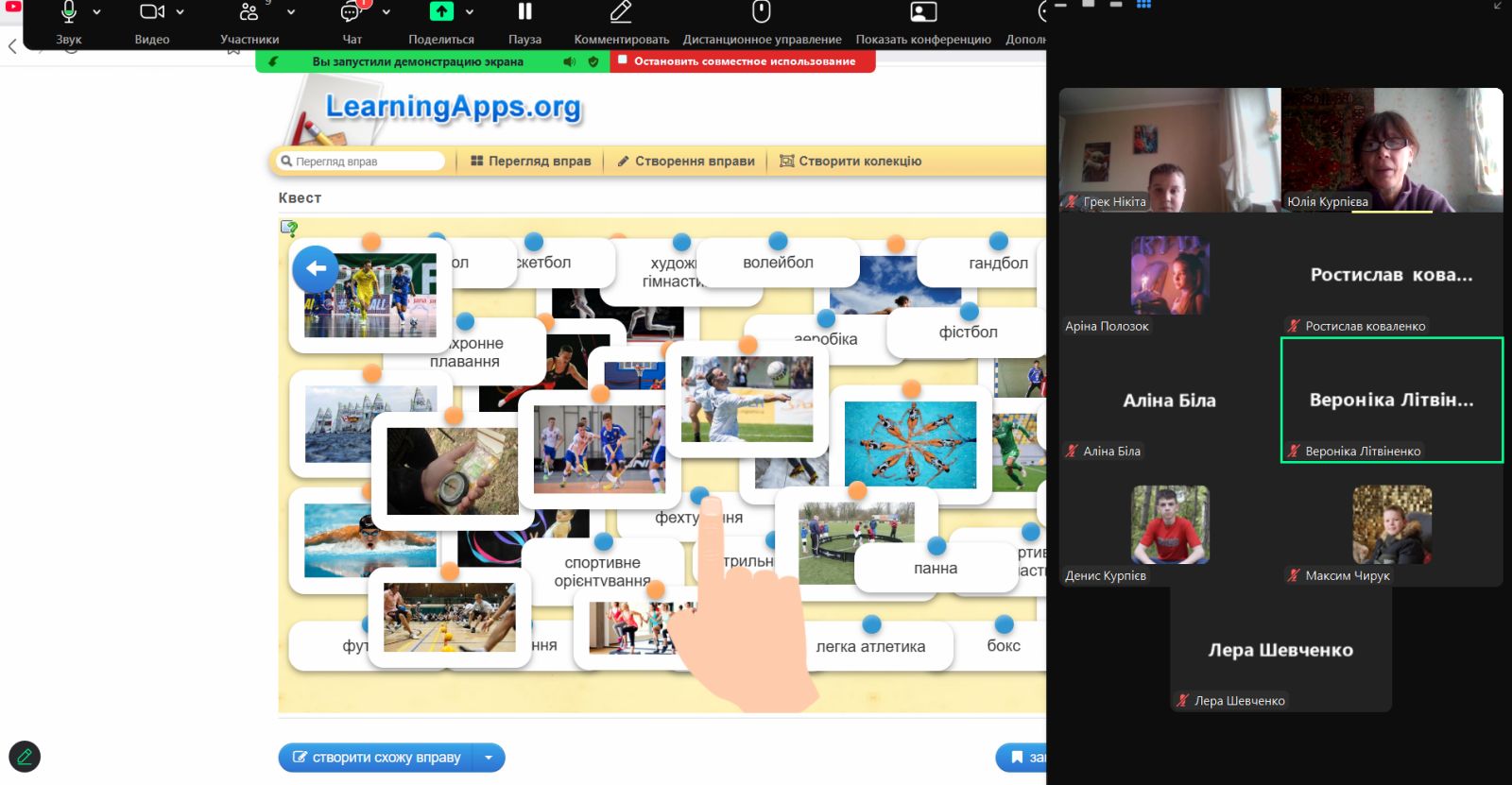Image resolution: width=1512 pixels, height=785 pixels.
Task: Click the floorball players photo card
Action: 599,450
